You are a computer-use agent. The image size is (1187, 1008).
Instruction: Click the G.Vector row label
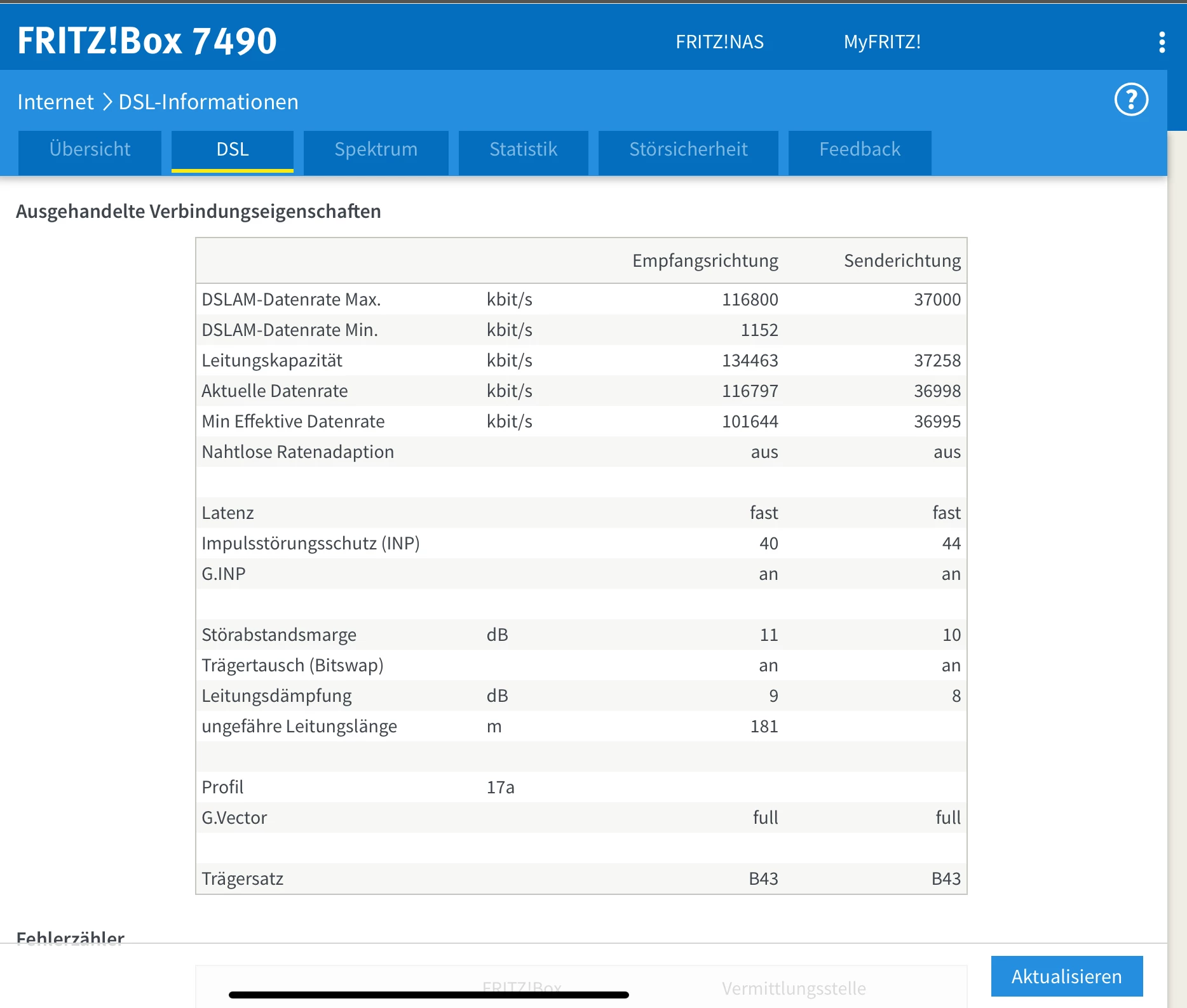tap(234, 817)
